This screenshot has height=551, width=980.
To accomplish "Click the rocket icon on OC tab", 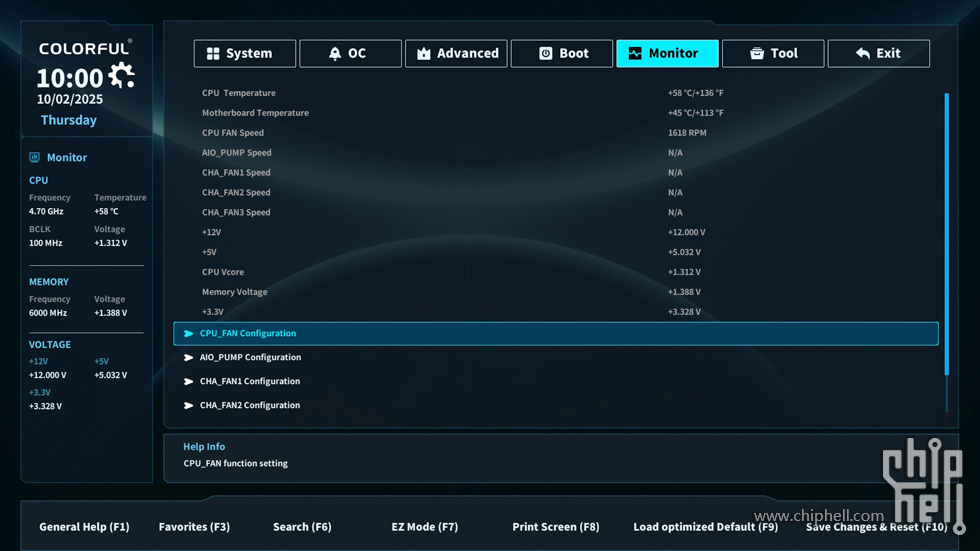I will 335,54.
